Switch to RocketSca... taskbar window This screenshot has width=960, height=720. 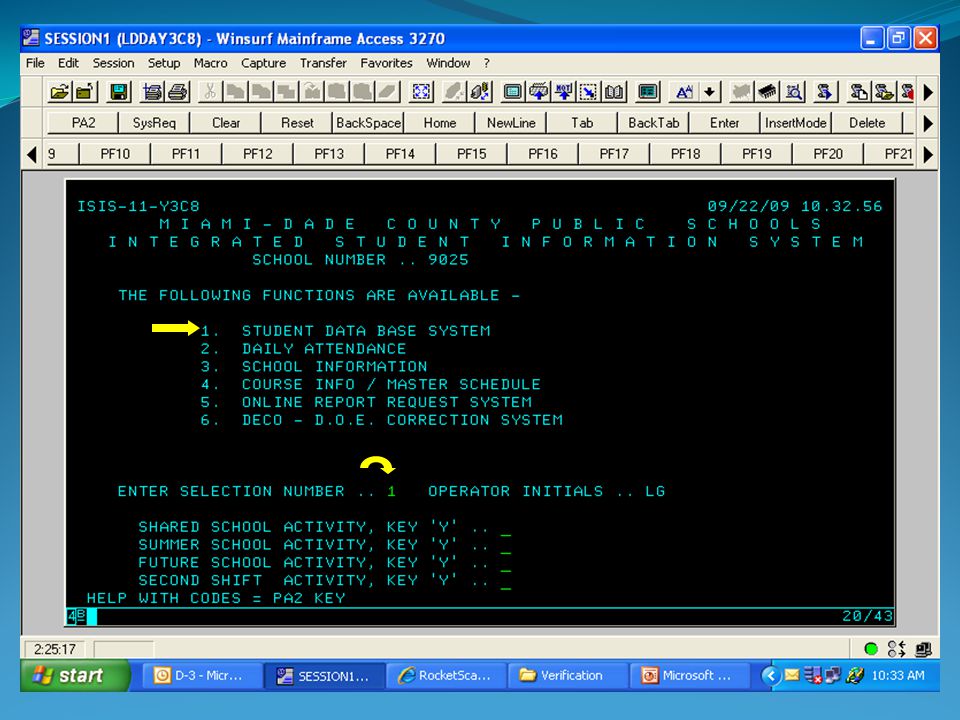click(x=446, y=675)
